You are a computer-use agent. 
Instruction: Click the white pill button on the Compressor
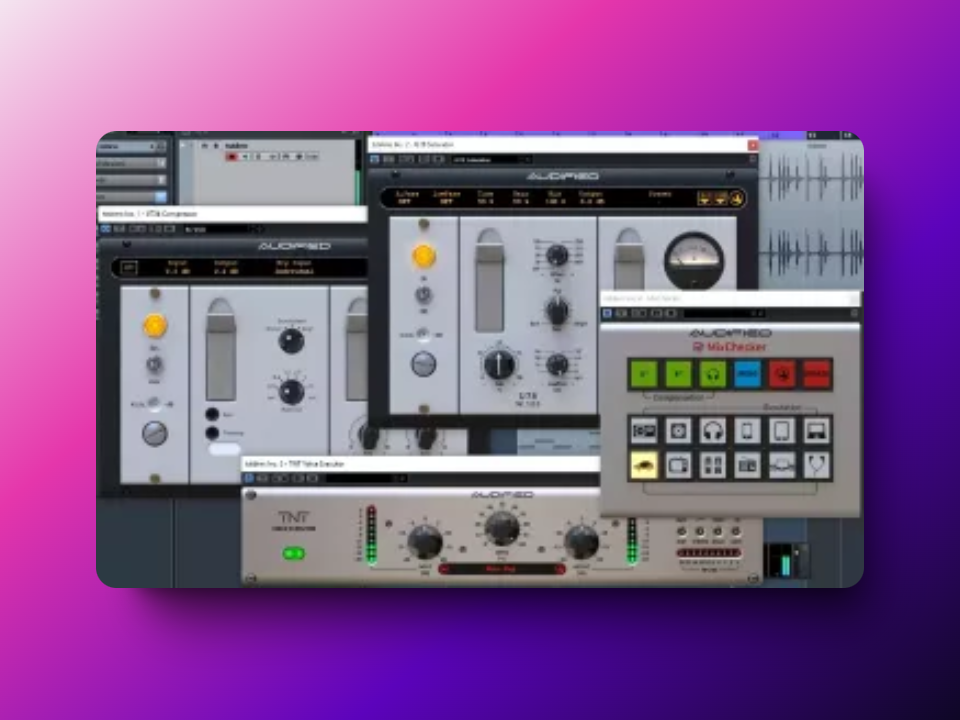[225, 450]
